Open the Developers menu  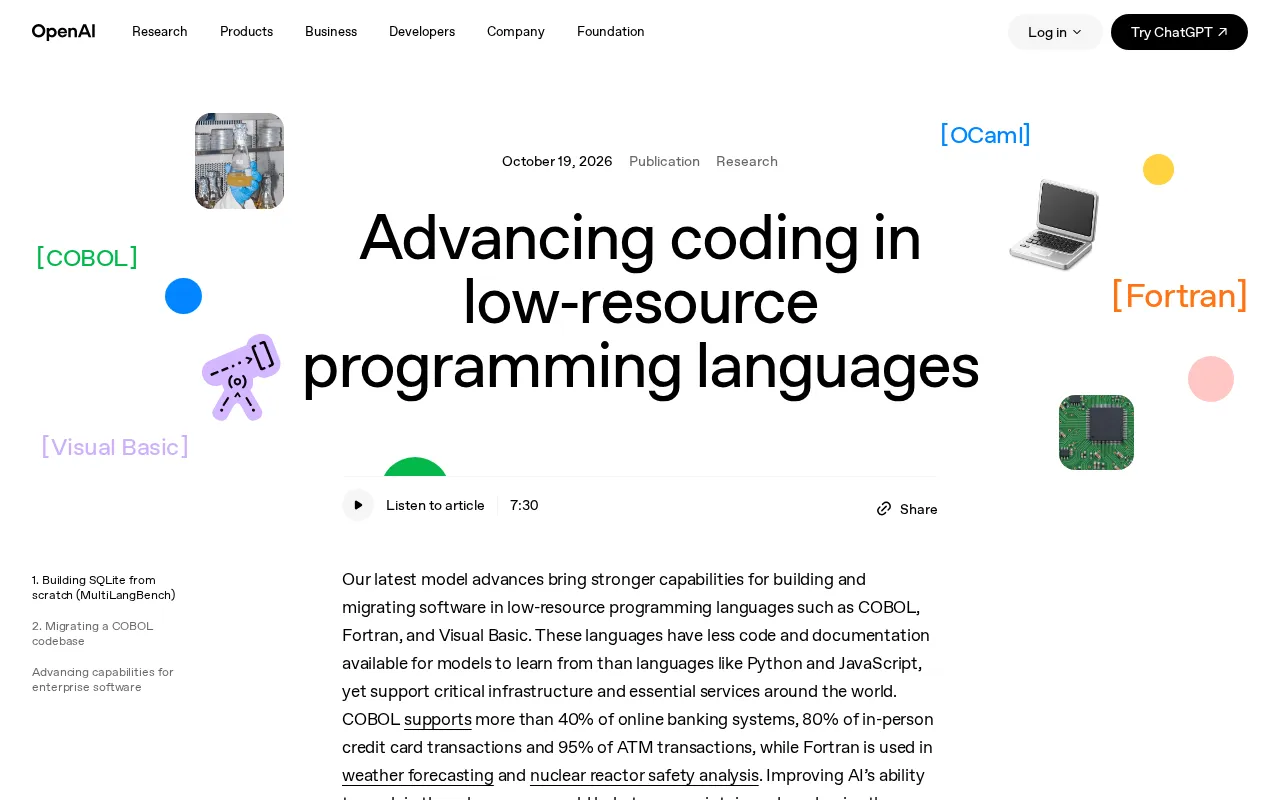[422, 32]
